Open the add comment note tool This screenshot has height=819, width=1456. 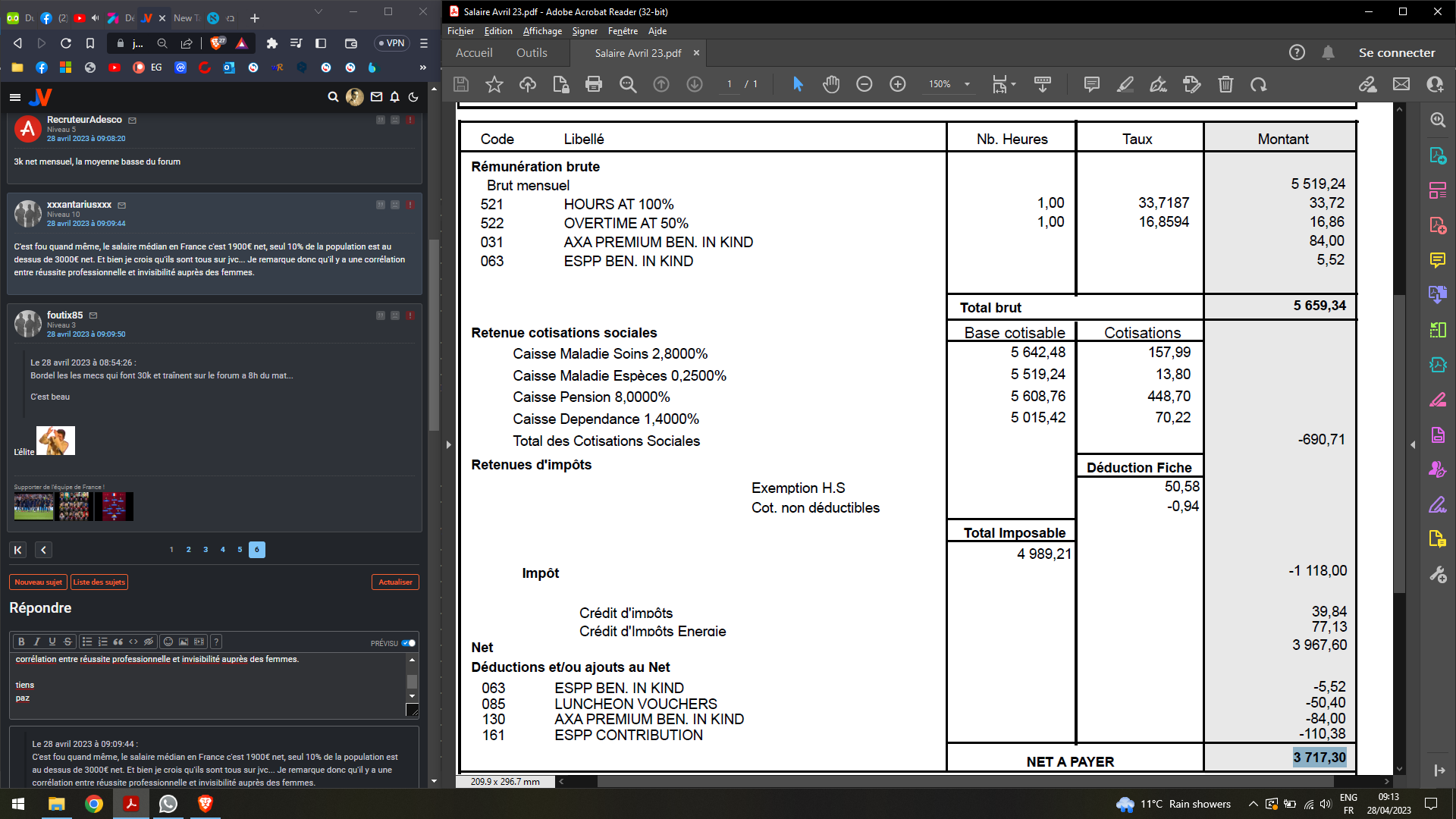[1092, 84]
